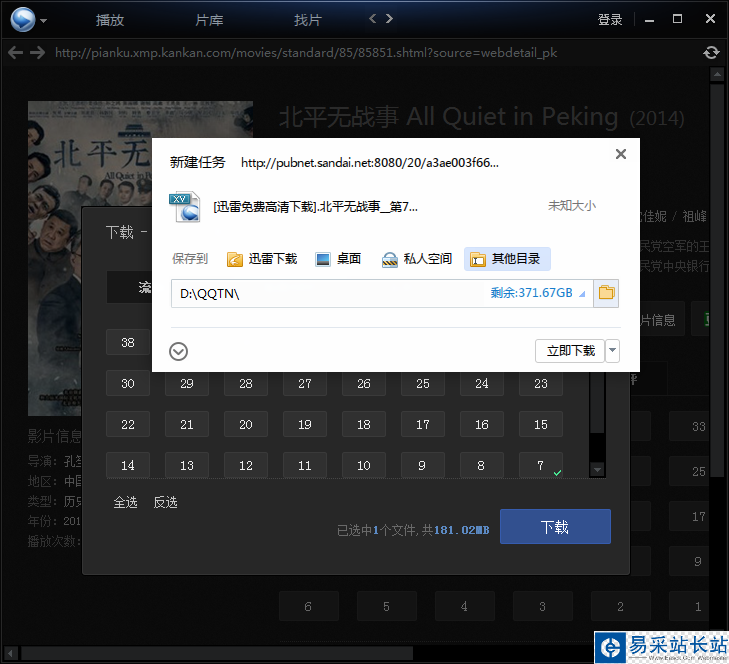Screen dimensions: 729x664
Task: Click the 立即下载 button
Action: coord(570,351)
